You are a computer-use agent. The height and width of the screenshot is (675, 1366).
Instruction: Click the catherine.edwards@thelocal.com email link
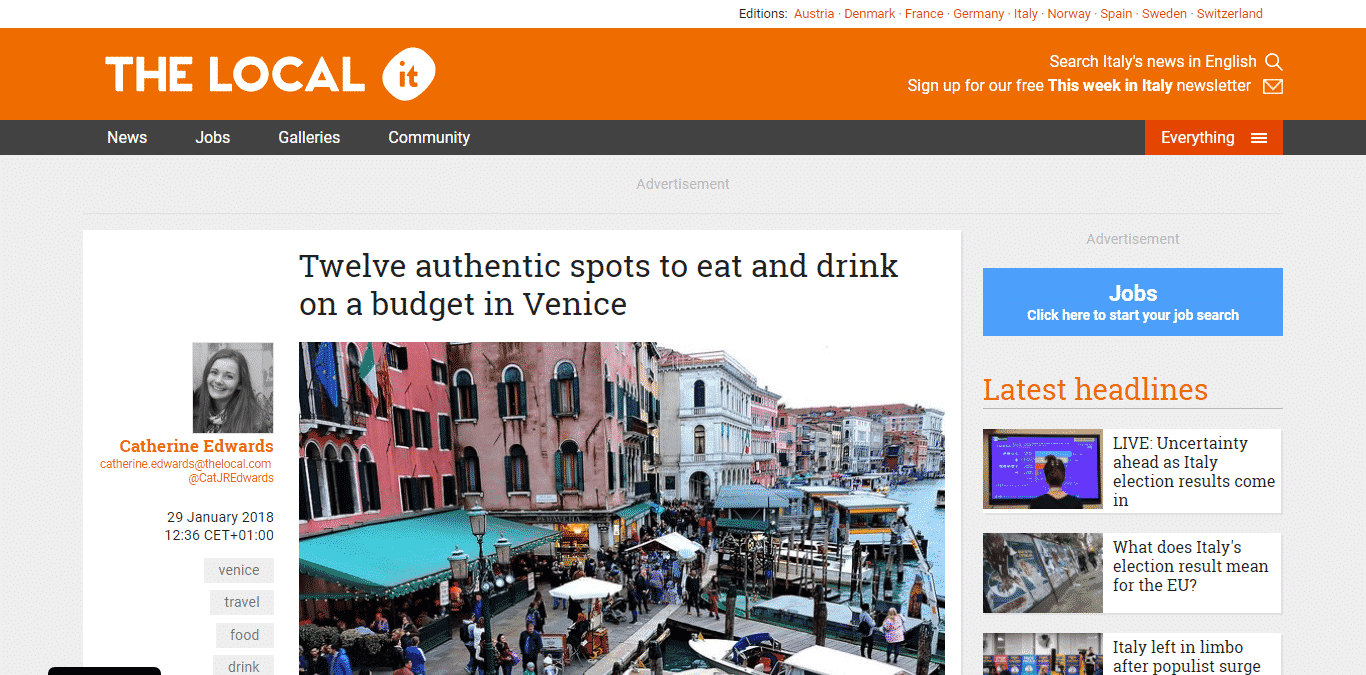[186, 464]
